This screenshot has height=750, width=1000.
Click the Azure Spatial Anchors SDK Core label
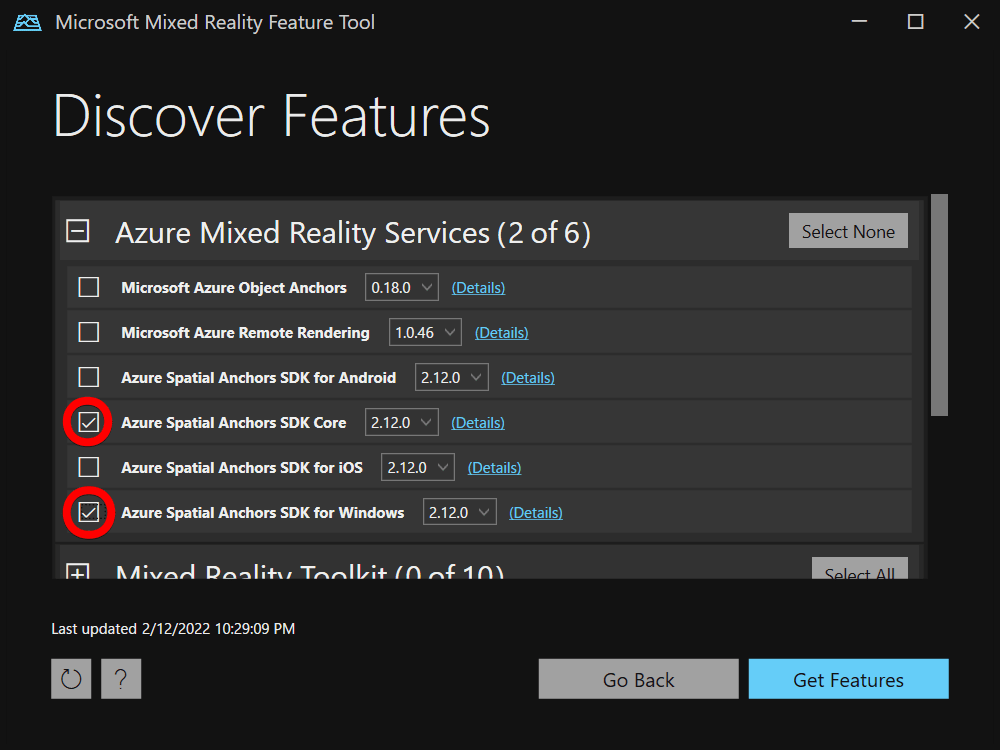pos(233,423)
